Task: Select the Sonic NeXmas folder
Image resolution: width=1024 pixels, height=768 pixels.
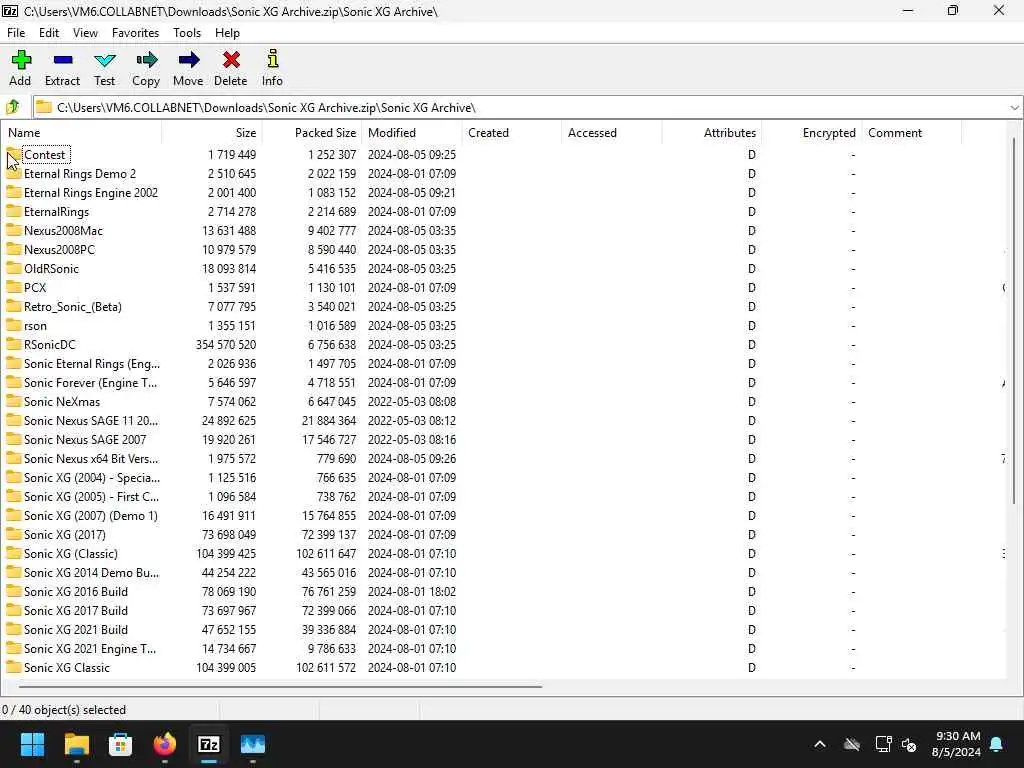Action: coord(62,402)
